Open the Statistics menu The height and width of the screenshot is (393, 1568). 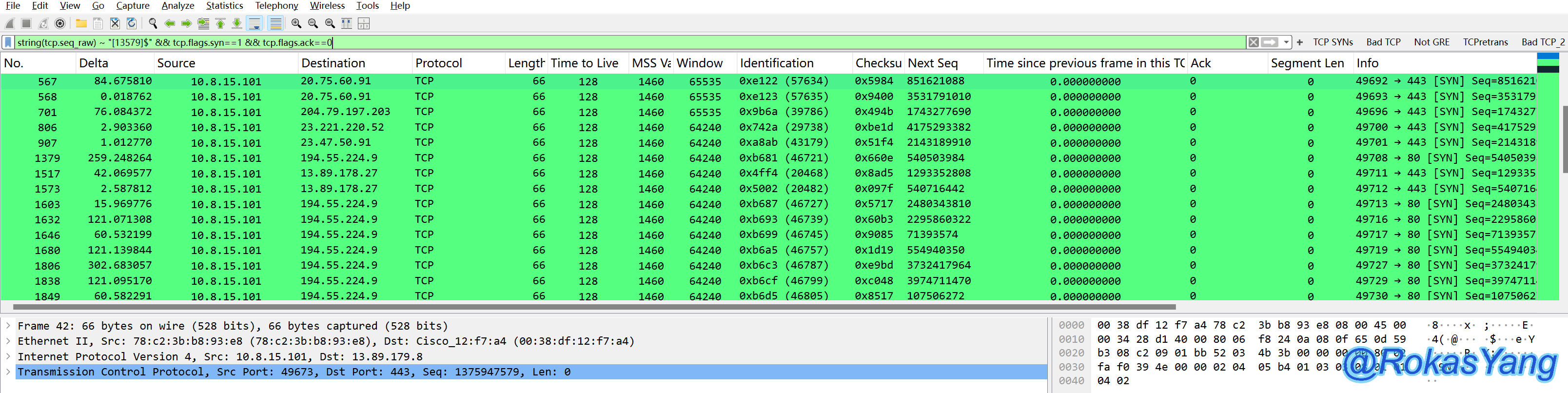[224, 5]
